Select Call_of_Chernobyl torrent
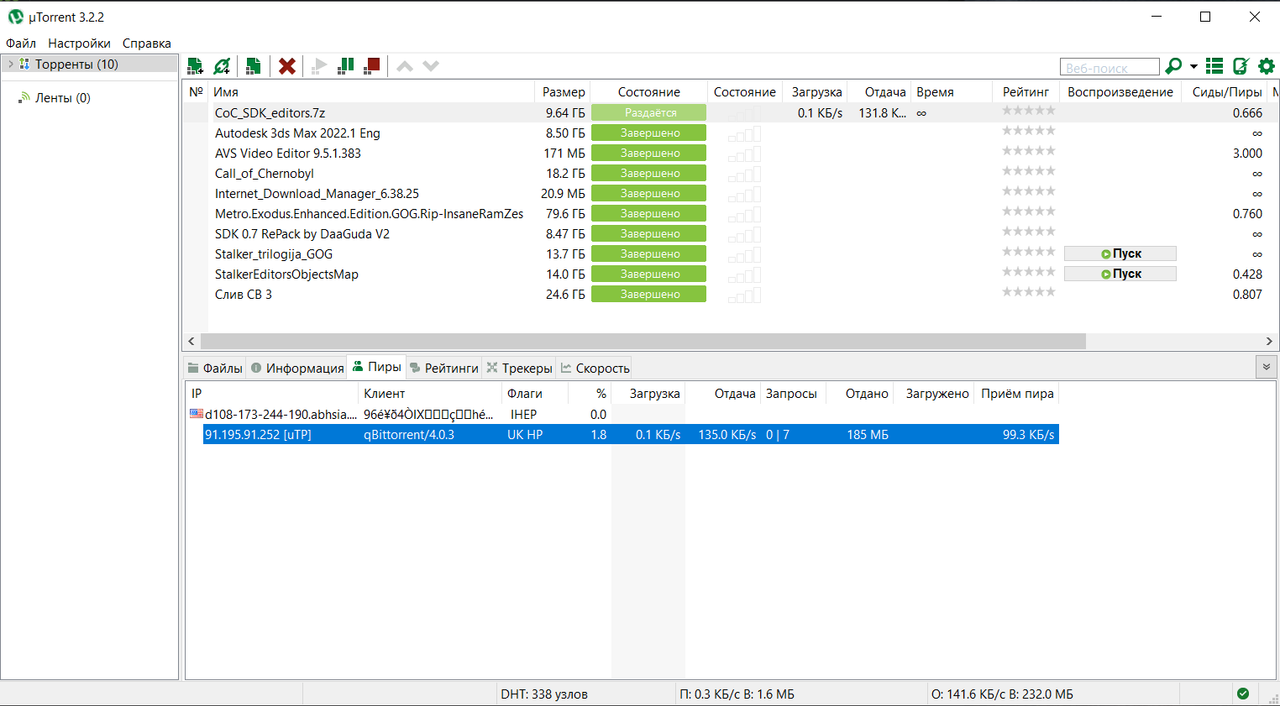The image size is (1280, 706). [x=264, y=173]
